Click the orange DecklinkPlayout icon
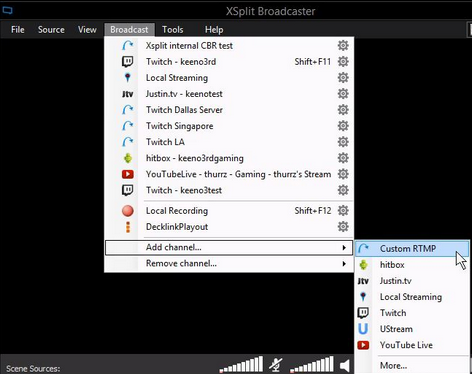 coord(128,227)
